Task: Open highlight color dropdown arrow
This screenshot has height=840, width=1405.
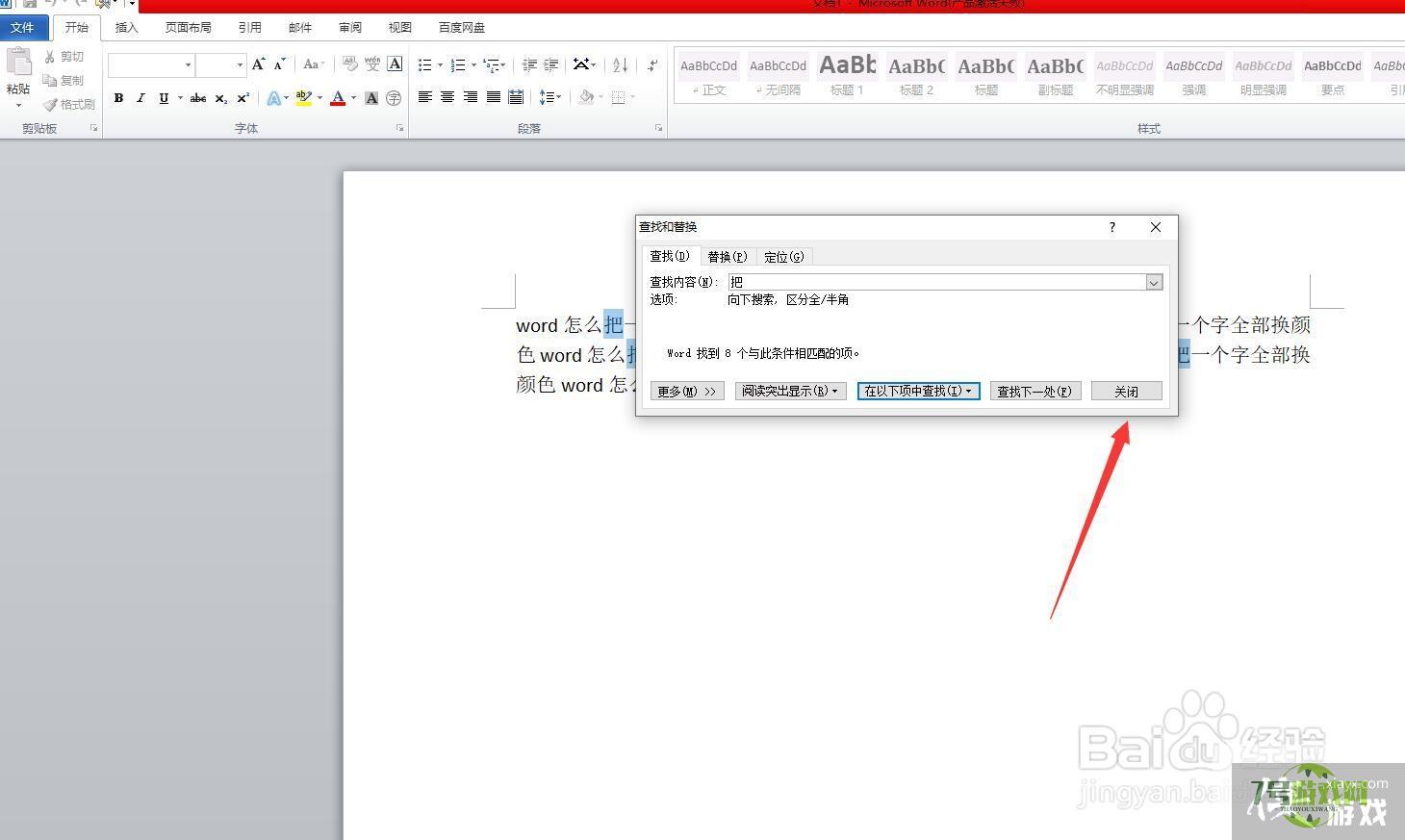Action: pyautogui.click(x=319, y=98)
